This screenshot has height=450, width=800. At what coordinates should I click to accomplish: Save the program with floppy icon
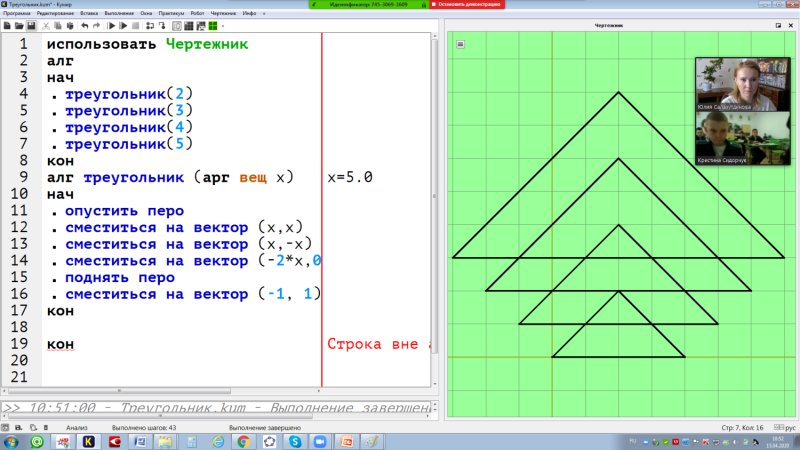pos(31,26)
